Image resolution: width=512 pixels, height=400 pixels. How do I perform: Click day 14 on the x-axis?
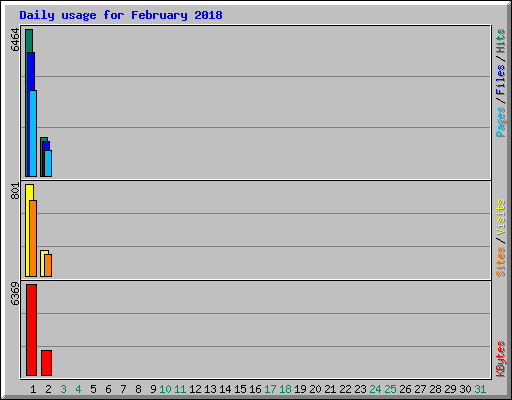coord(225,389)
